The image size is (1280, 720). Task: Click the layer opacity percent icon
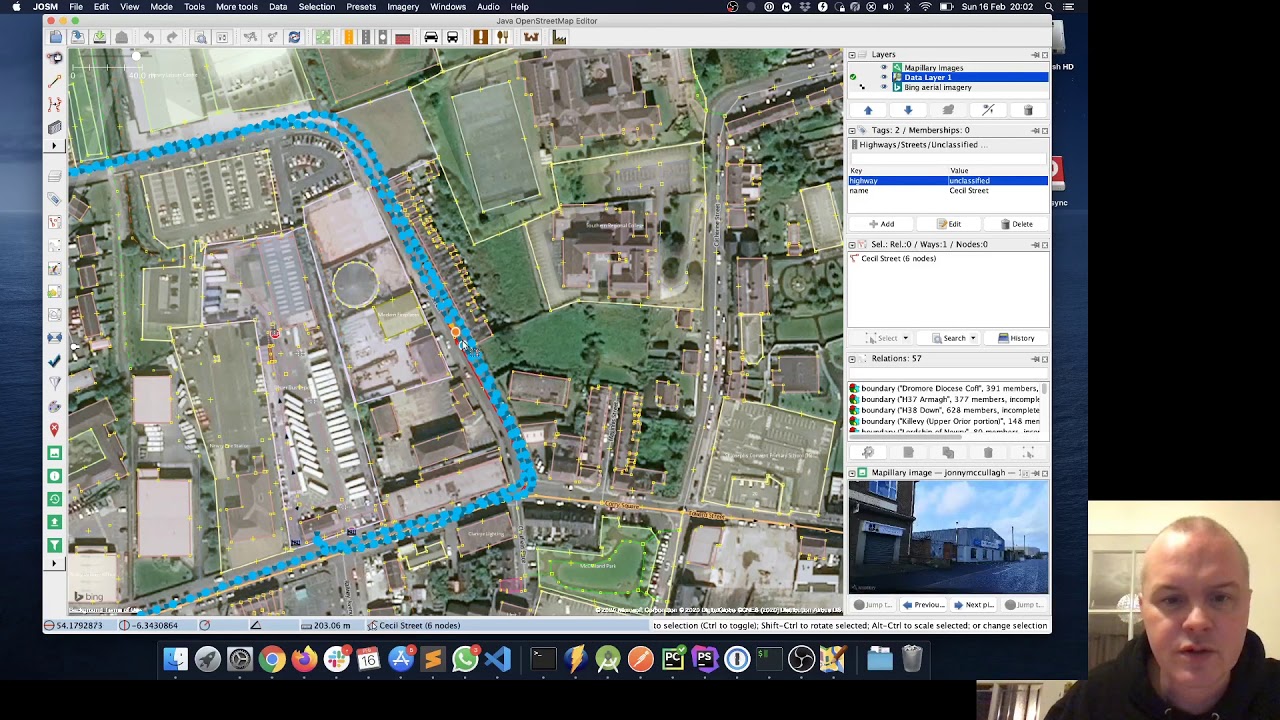(988, 110)
